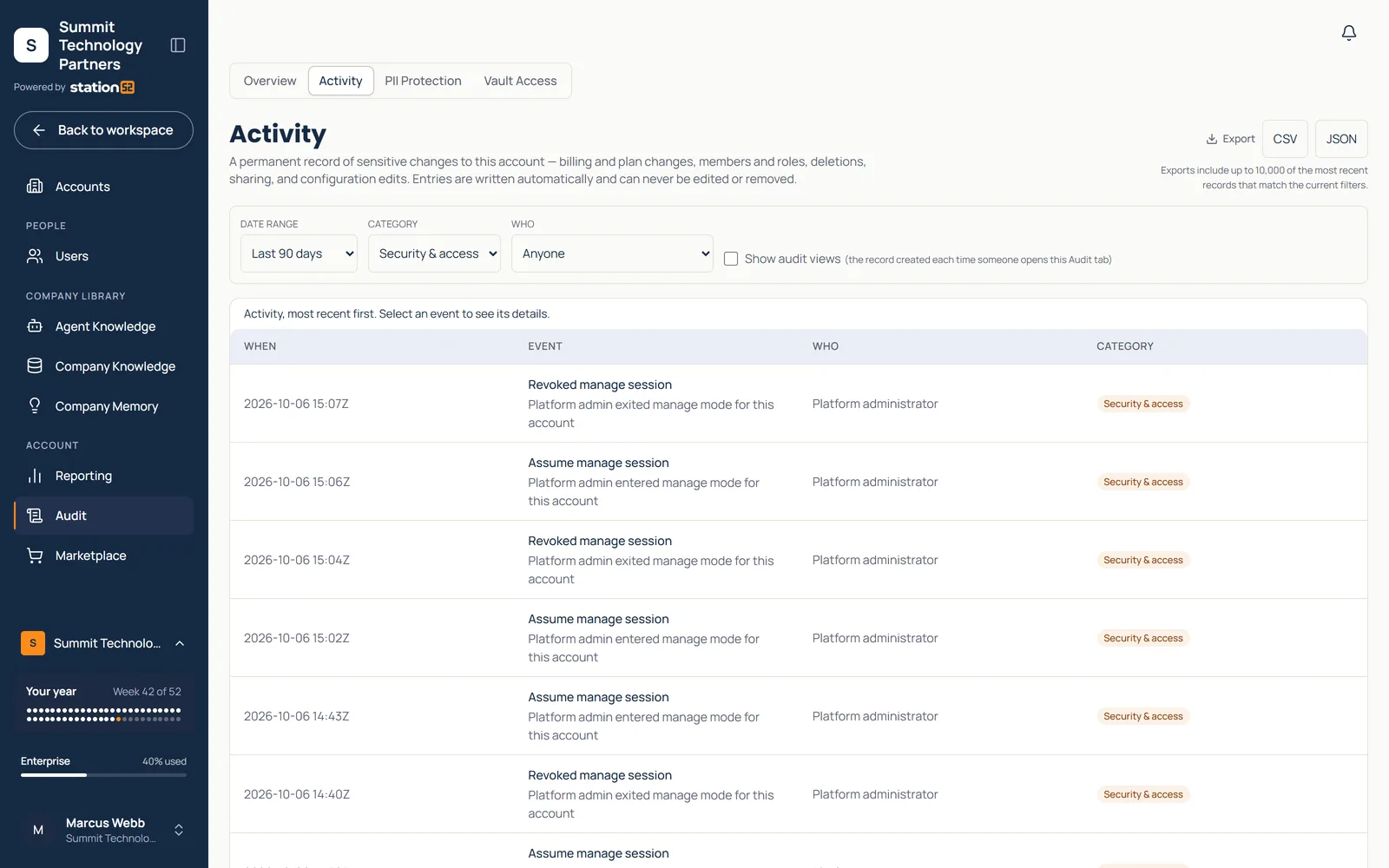This screenshot has height=868, width=1389.
Task: Open the Vault Access tab
Action: point(520,81)
